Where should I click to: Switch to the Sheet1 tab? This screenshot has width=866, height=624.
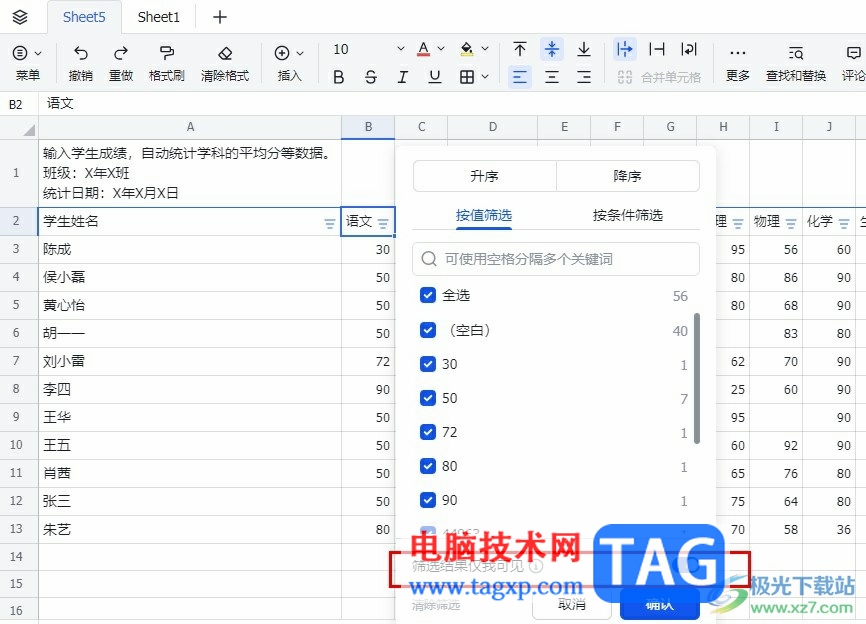point(159,17)
